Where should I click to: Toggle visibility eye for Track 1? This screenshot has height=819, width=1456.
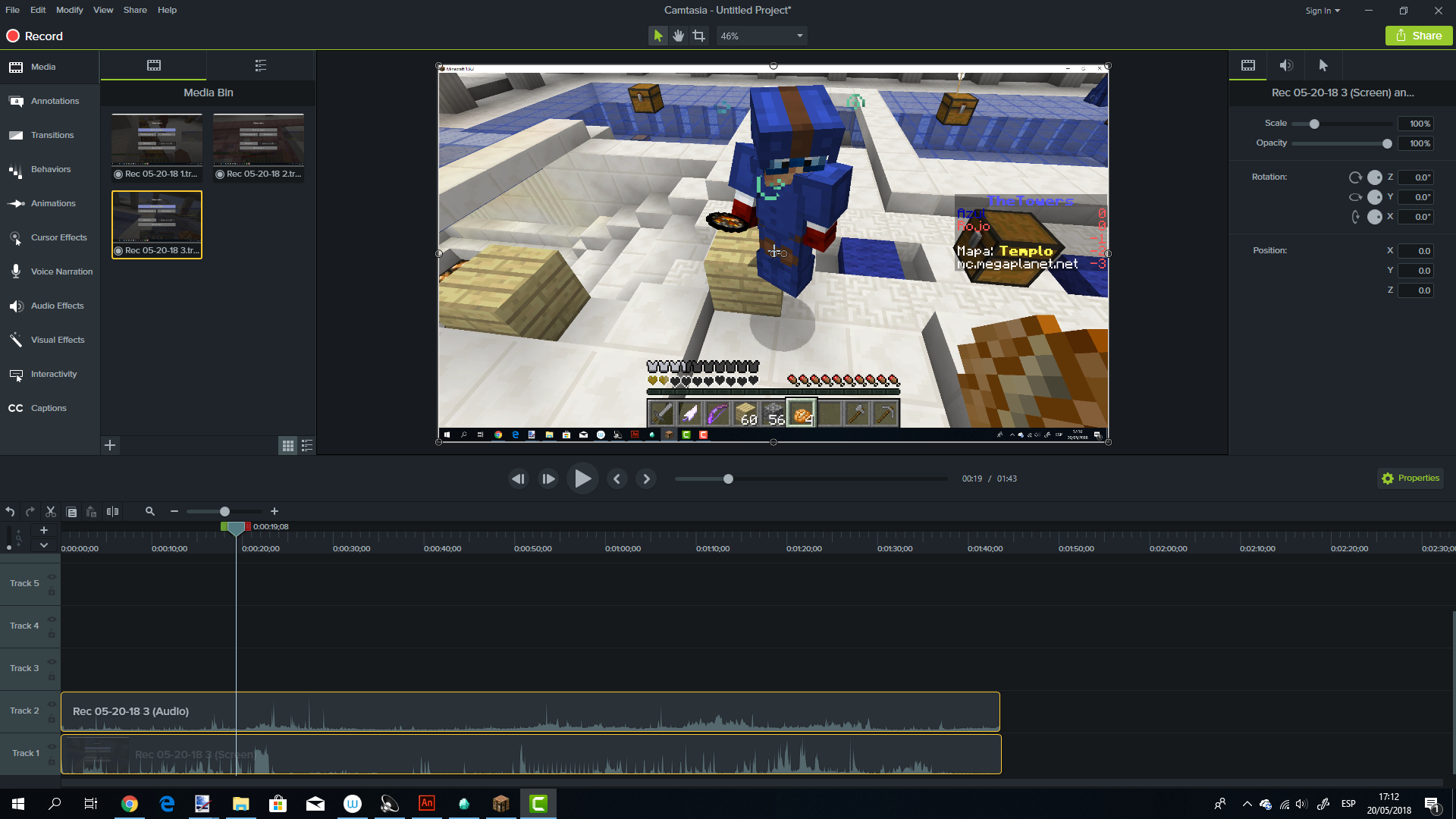52,747
